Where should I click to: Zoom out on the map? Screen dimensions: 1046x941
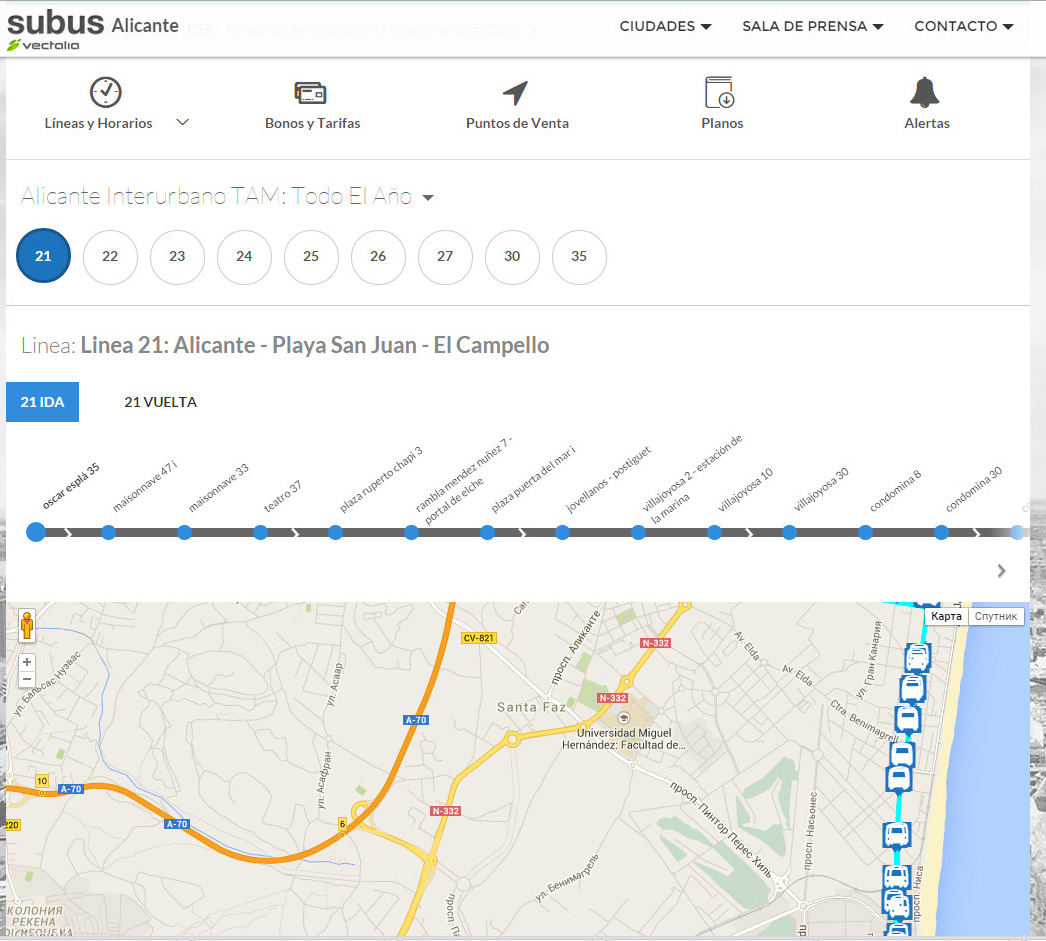tap(27, 679)
